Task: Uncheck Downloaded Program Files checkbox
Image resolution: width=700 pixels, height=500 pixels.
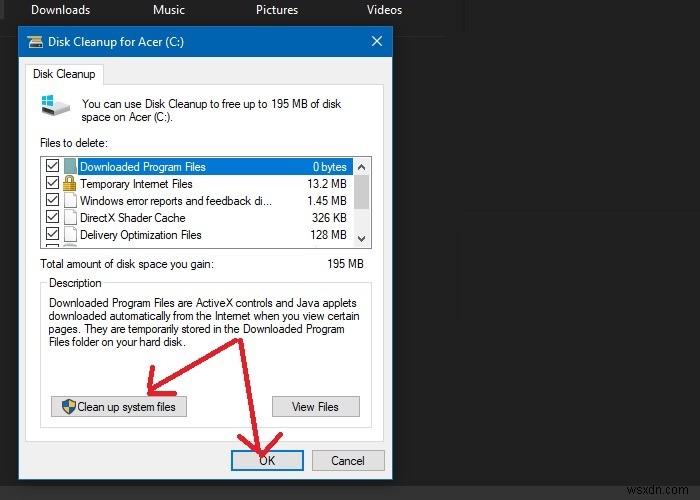Action: [52, 166]
